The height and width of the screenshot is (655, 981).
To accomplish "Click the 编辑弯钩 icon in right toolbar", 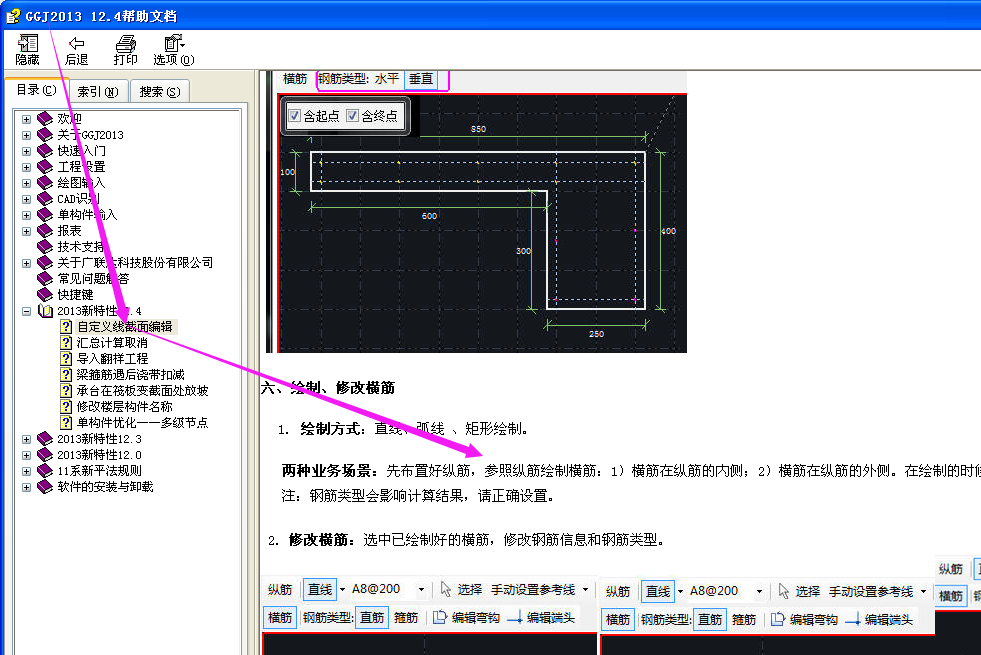I will point(778,619).
